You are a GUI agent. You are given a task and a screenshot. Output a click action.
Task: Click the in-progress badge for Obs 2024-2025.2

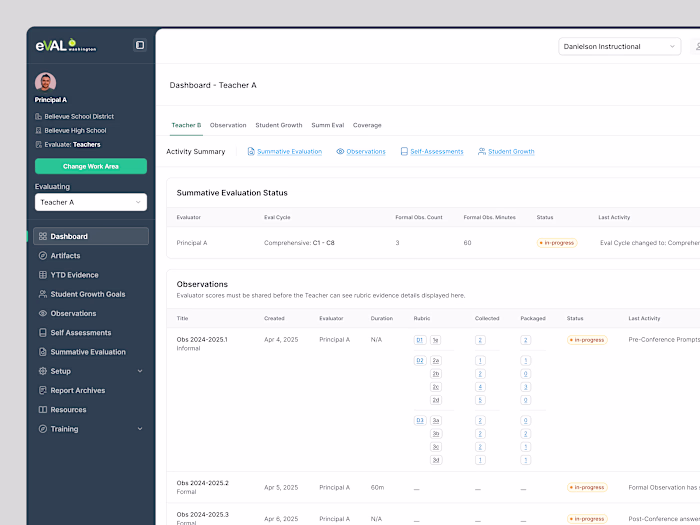click(x=587, y=488)
